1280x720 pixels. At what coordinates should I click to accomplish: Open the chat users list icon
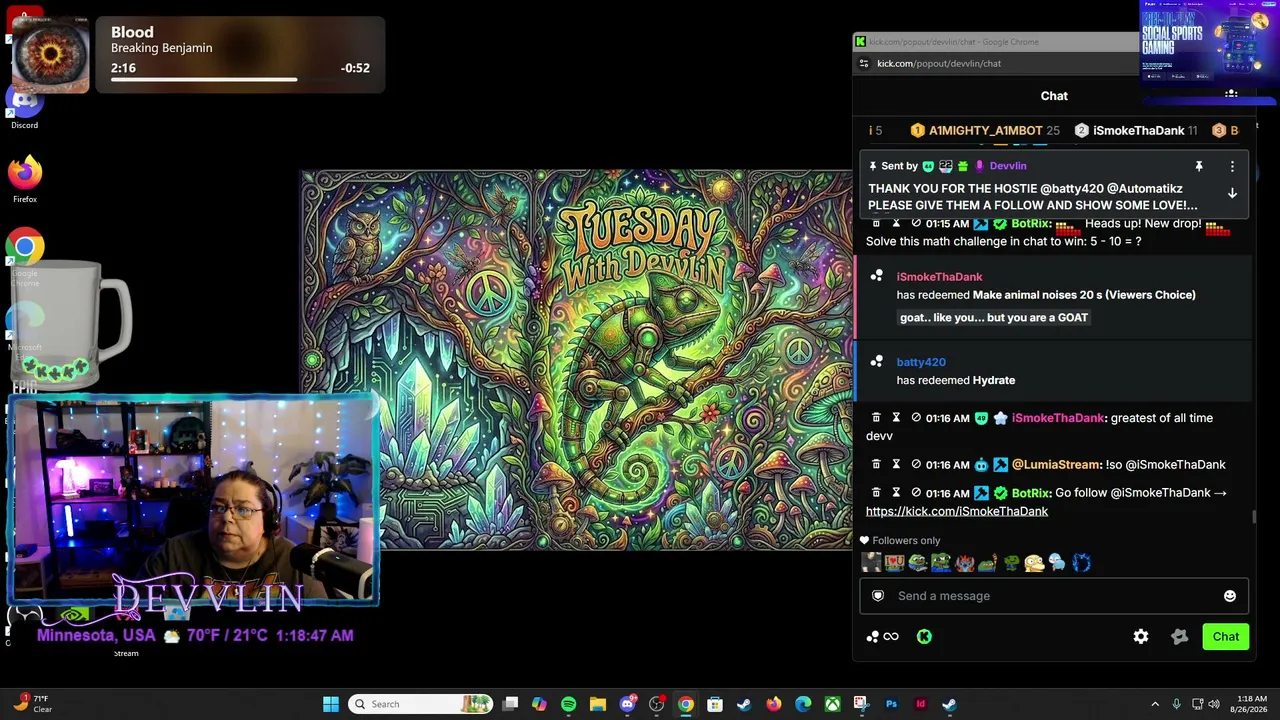(x=1231, y=95)
